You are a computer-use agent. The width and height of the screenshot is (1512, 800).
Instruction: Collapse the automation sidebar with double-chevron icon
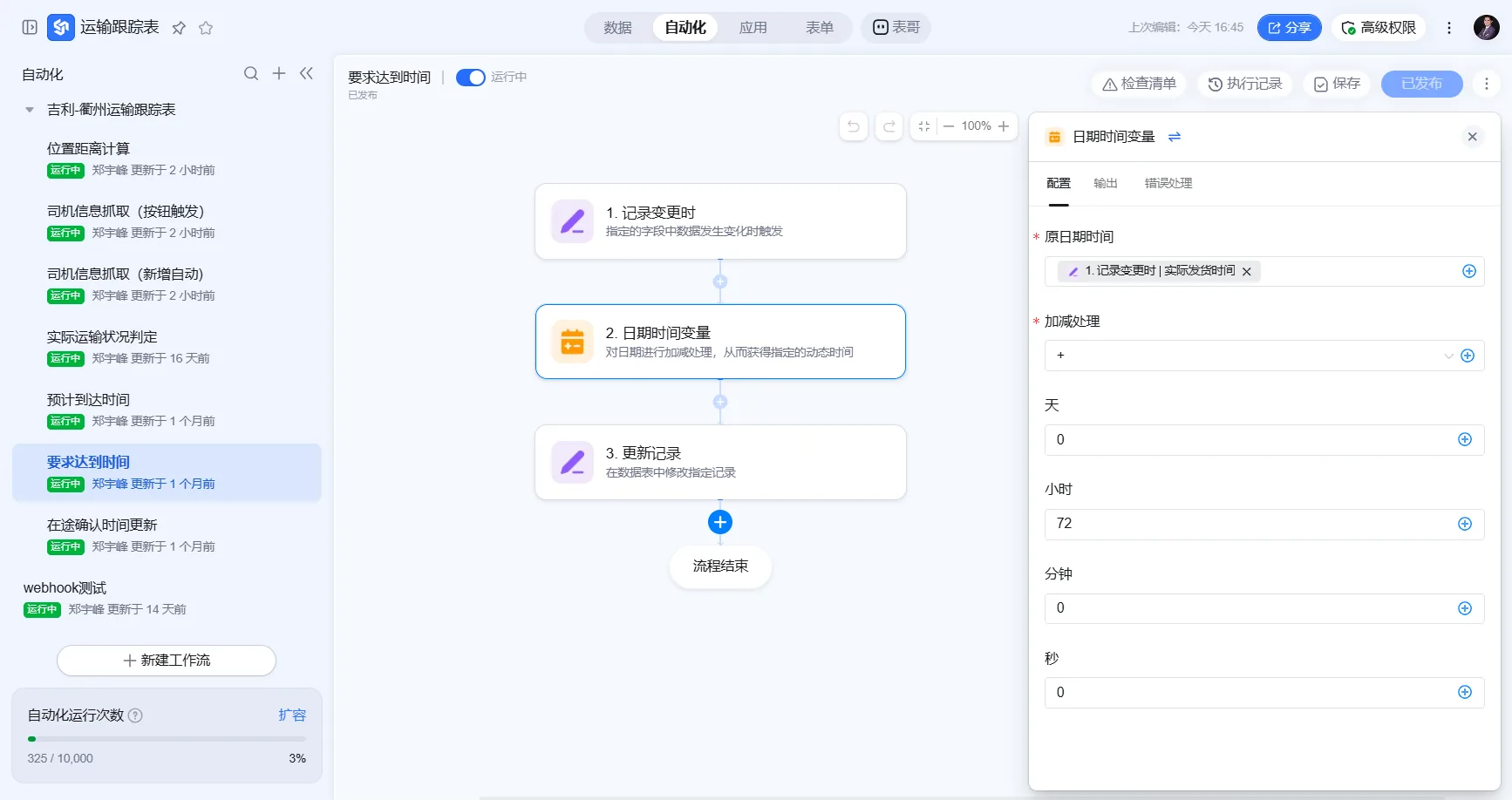coord(306,73)
